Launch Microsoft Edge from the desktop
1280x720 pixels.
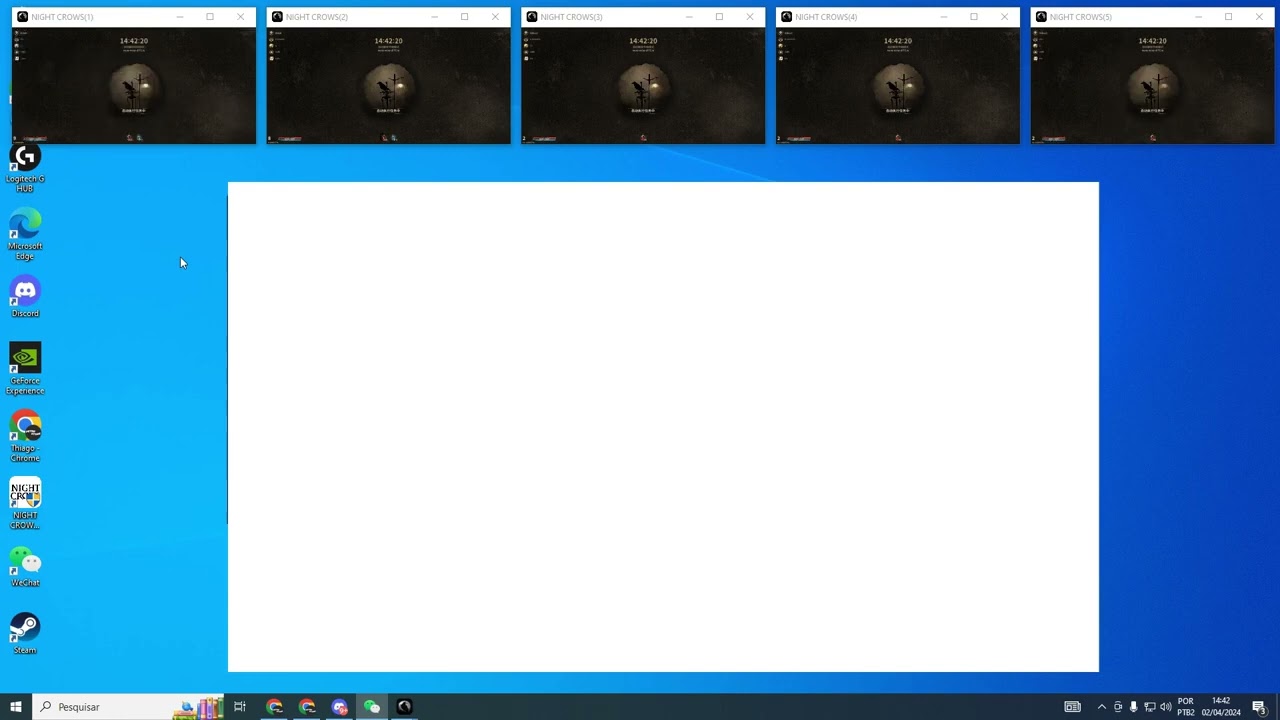(x=25, y=234)
